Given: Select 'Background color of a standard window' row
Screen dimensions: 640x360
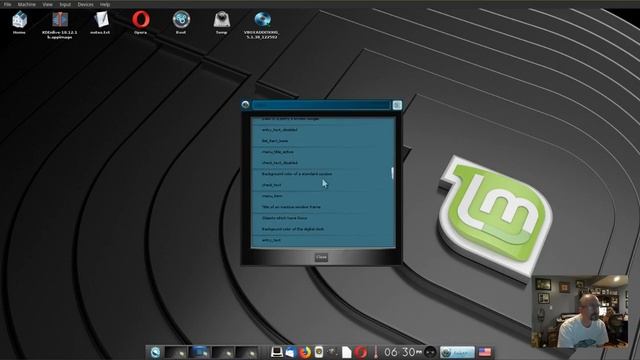Looking at the screenshot, I should point(322,174).
